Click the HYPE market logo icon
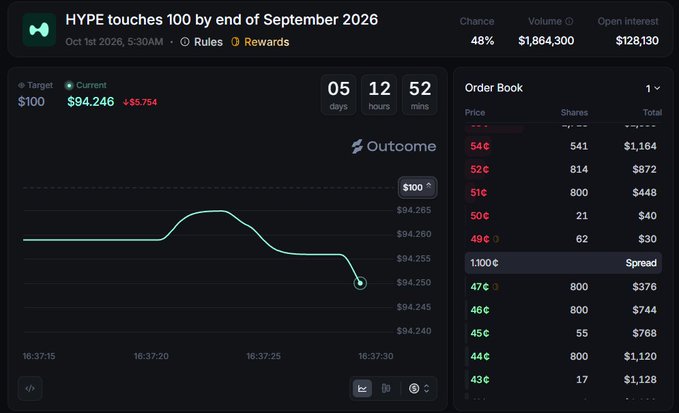The height and width of the screenshot is (413, 679). pyautogui.click(x=39, y=30)
